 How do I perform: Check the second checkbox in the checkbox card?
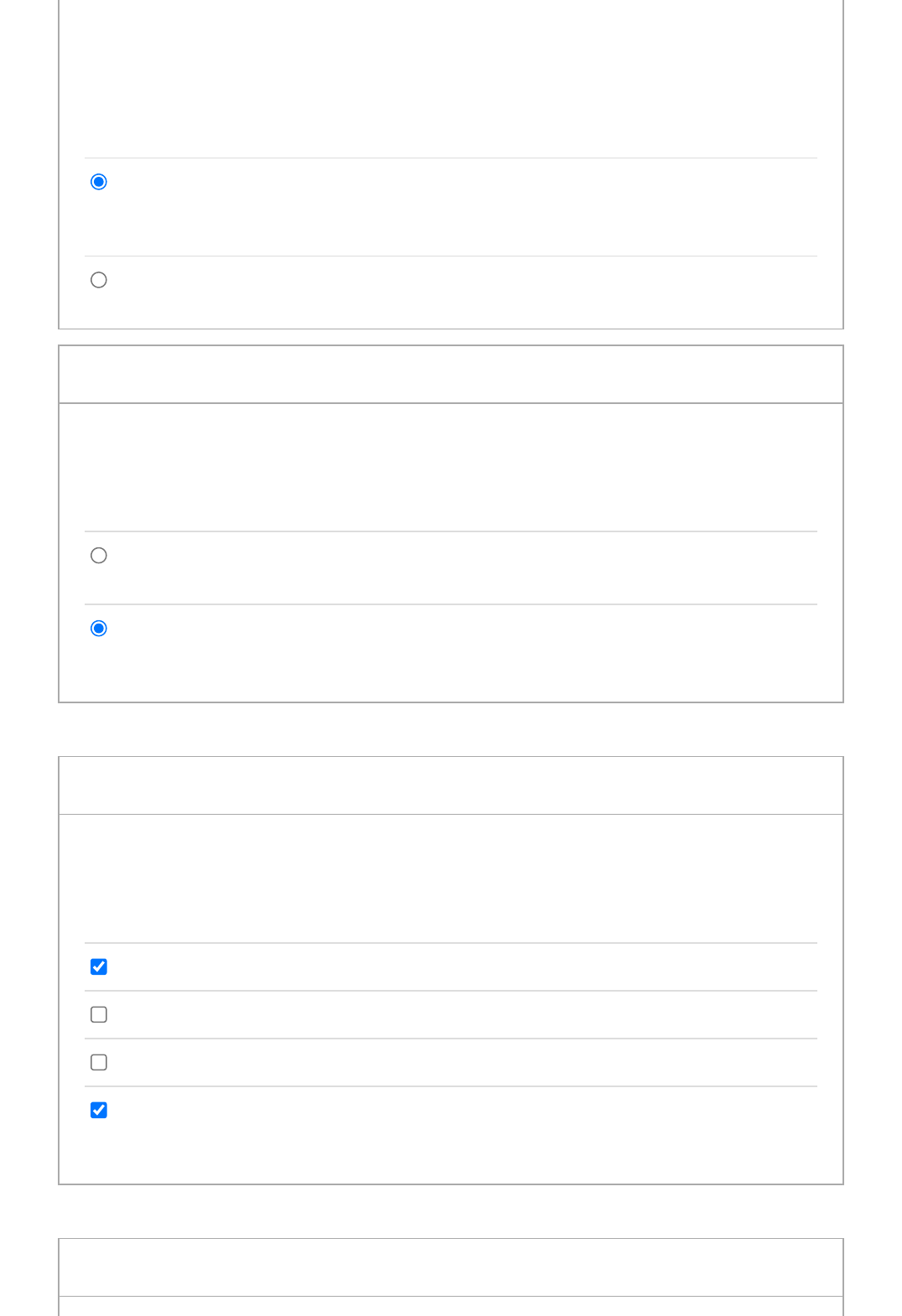tap(99, 1015)
